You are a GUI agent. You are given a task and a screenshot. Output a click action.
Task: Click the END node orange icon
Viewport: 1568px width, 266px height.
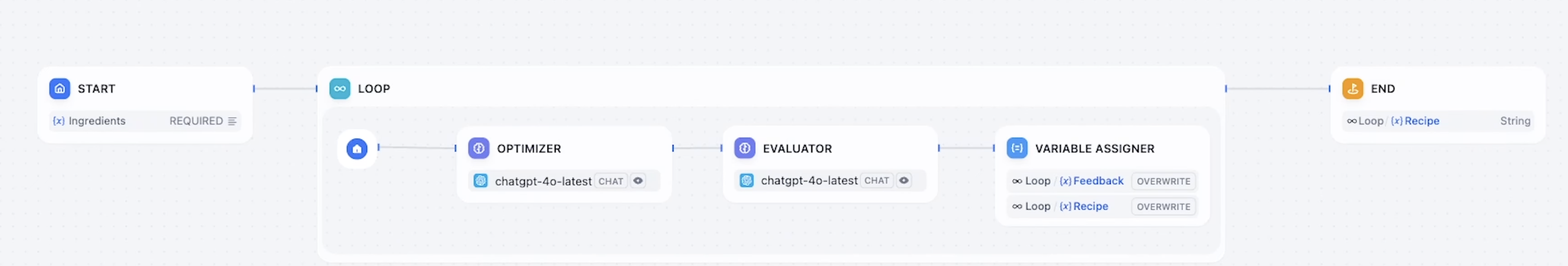click(1353, 88)
